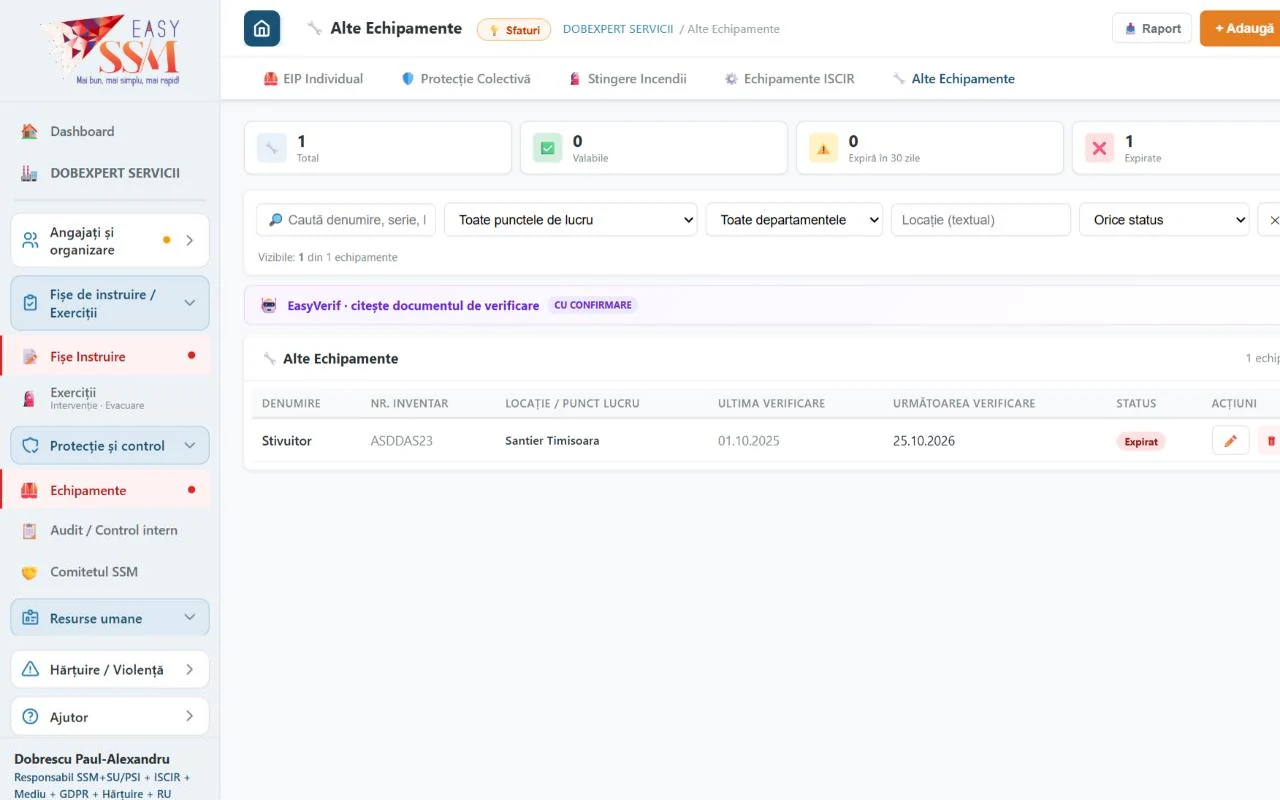Image resolution: width=1280 pixels, height=800 pixels.
Task: Switch to the Protecție Colectivă tab
Action: coord(466,79)
